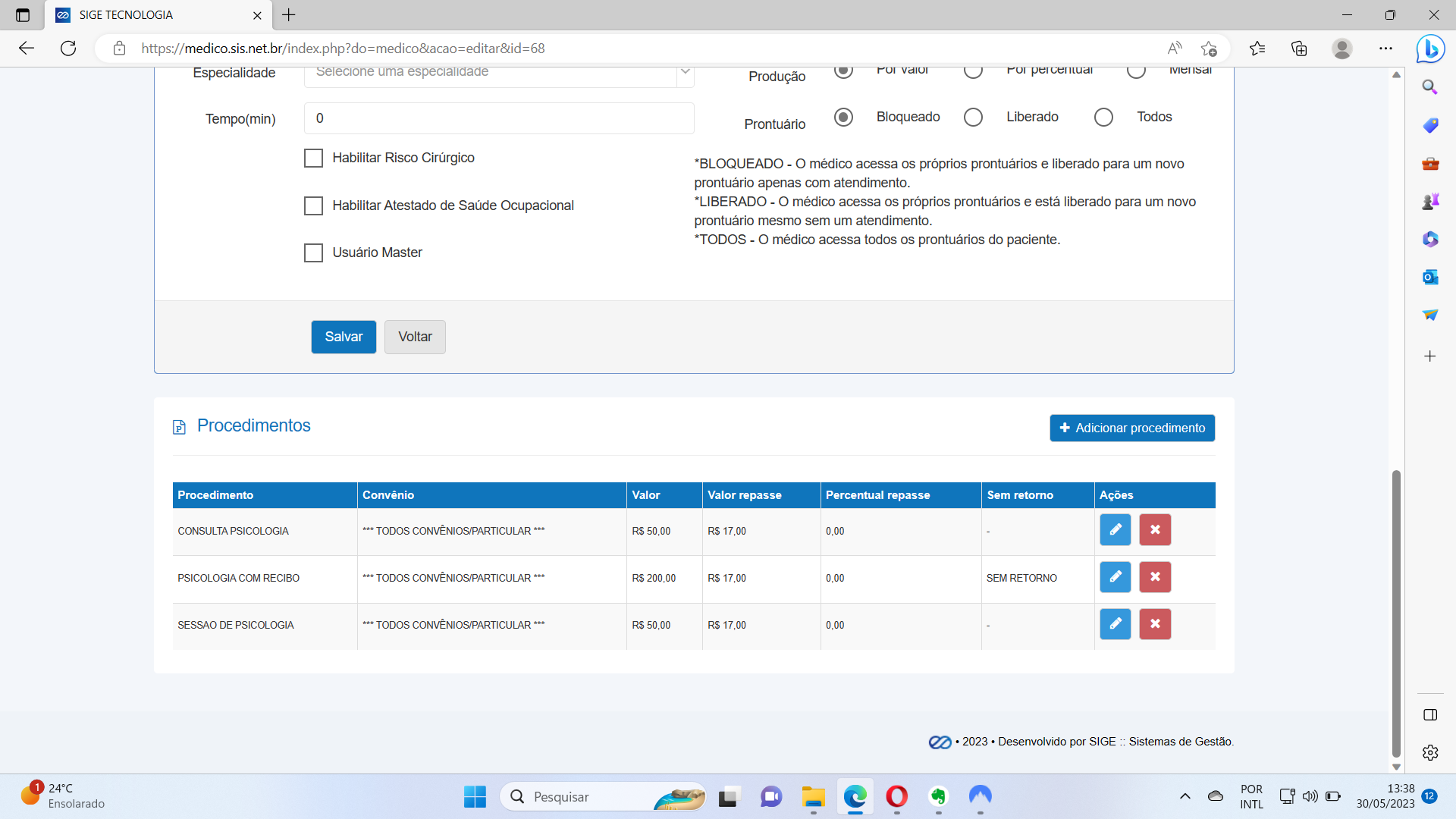Click the Salvar button

click(x=344, y=337)
